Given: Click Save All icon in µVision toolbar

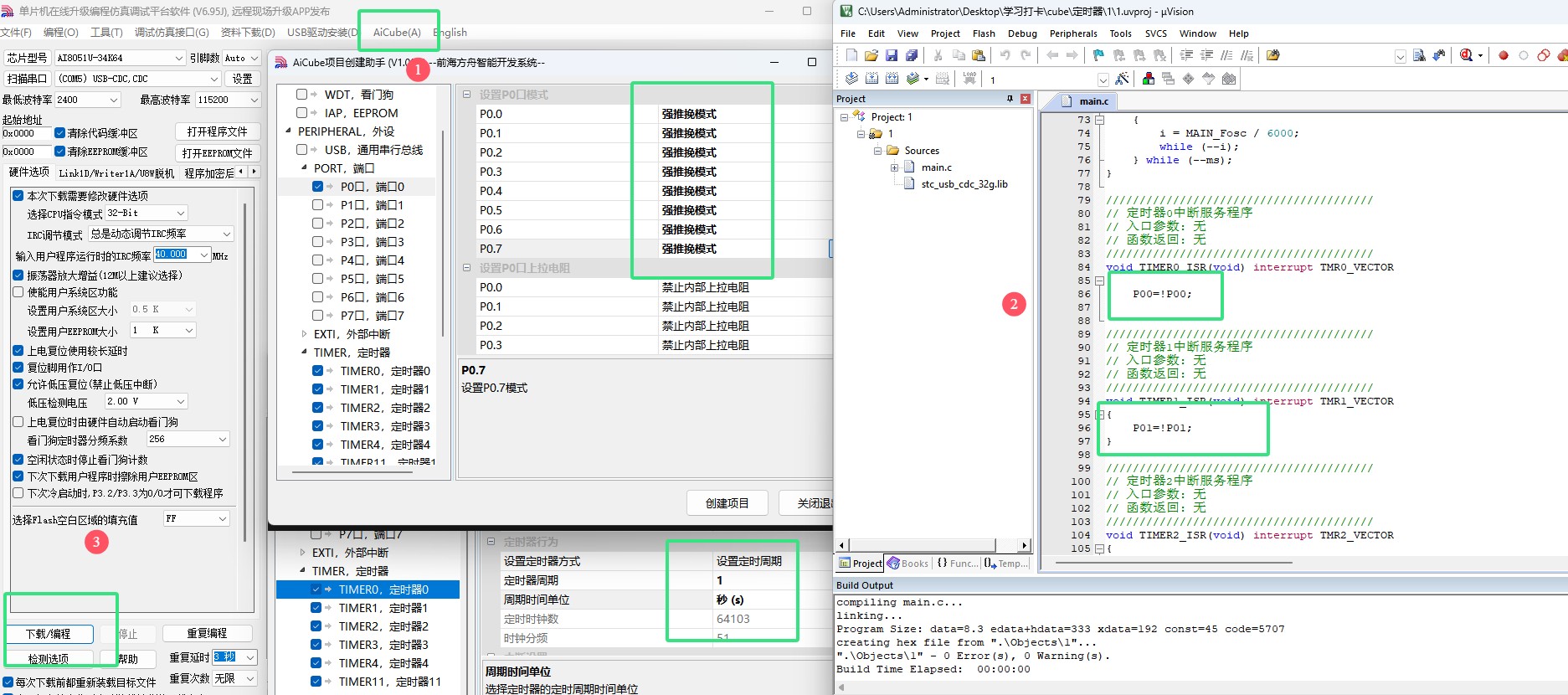Looking at the screenshot, I should pyautogui.click(x=912, y=55).
